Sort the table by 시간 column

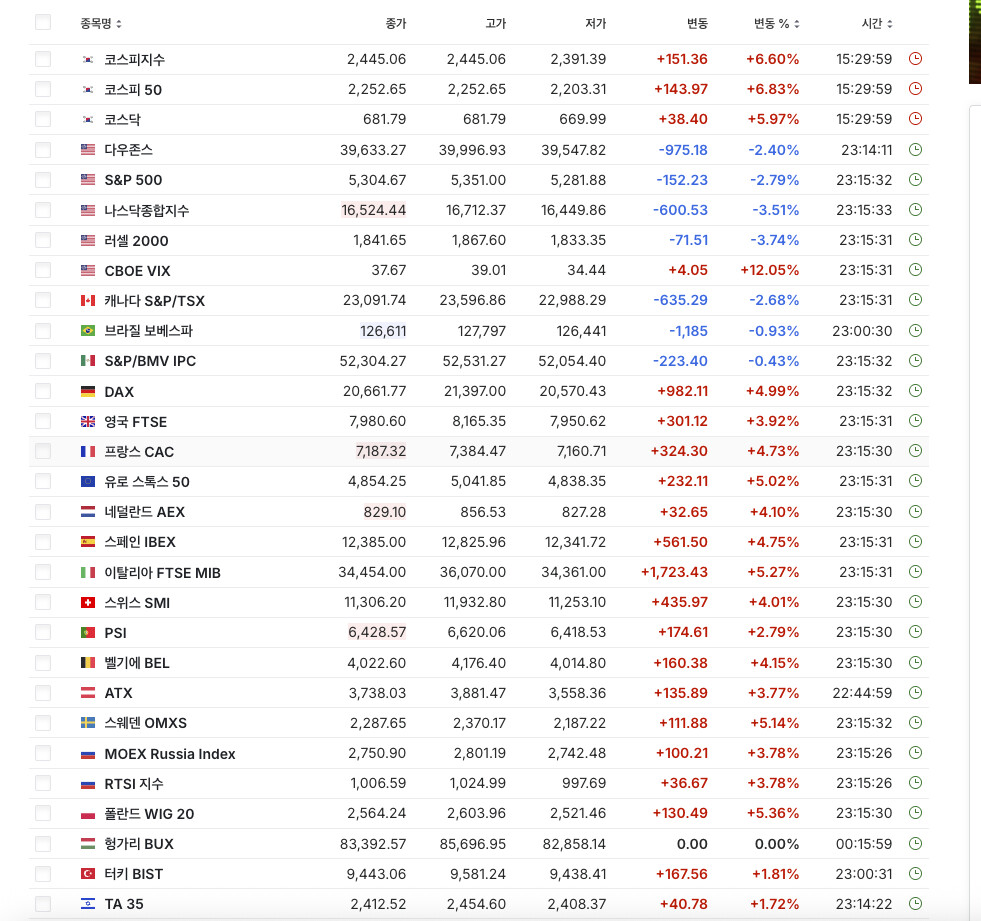877,24
